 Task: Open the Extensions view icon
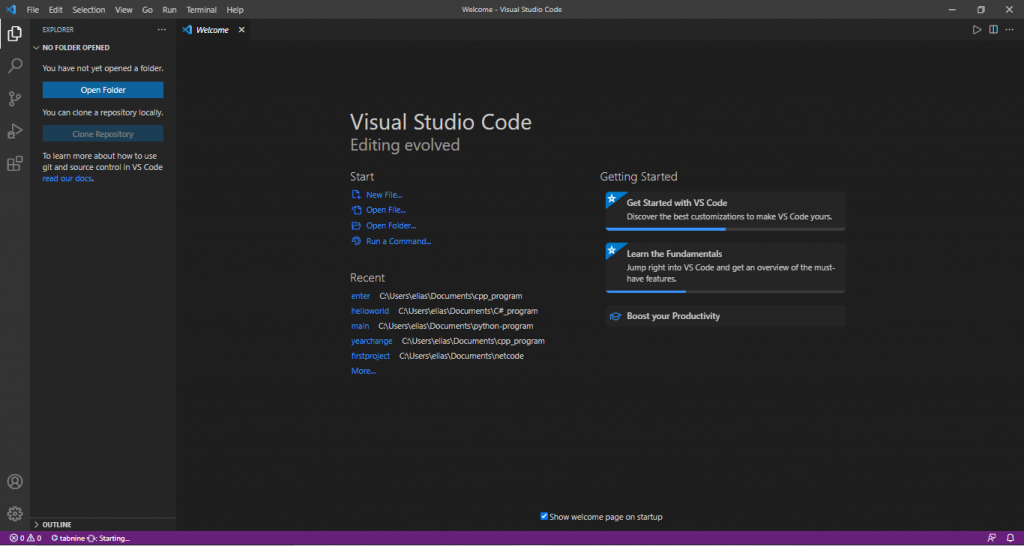tap(14, 163)
